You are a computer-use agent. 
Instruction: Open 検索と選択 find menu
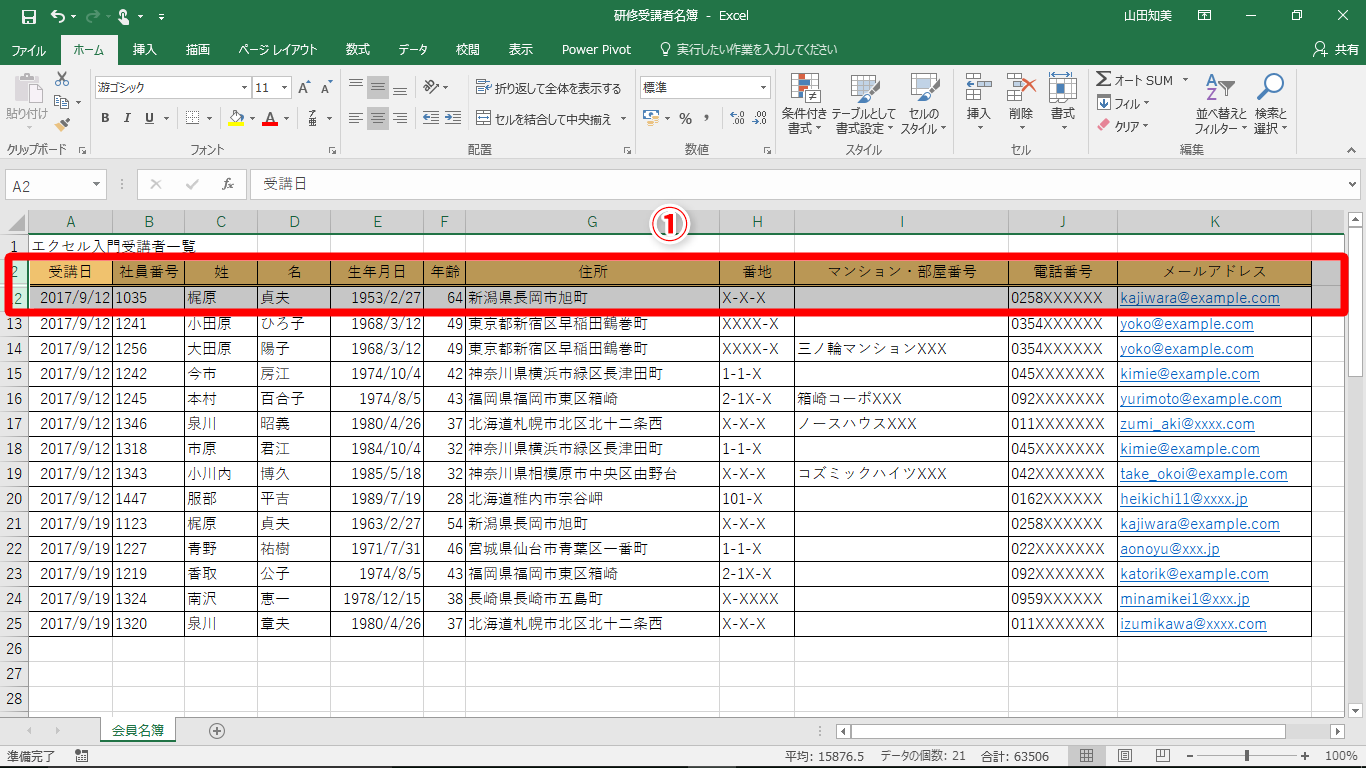1270,103
